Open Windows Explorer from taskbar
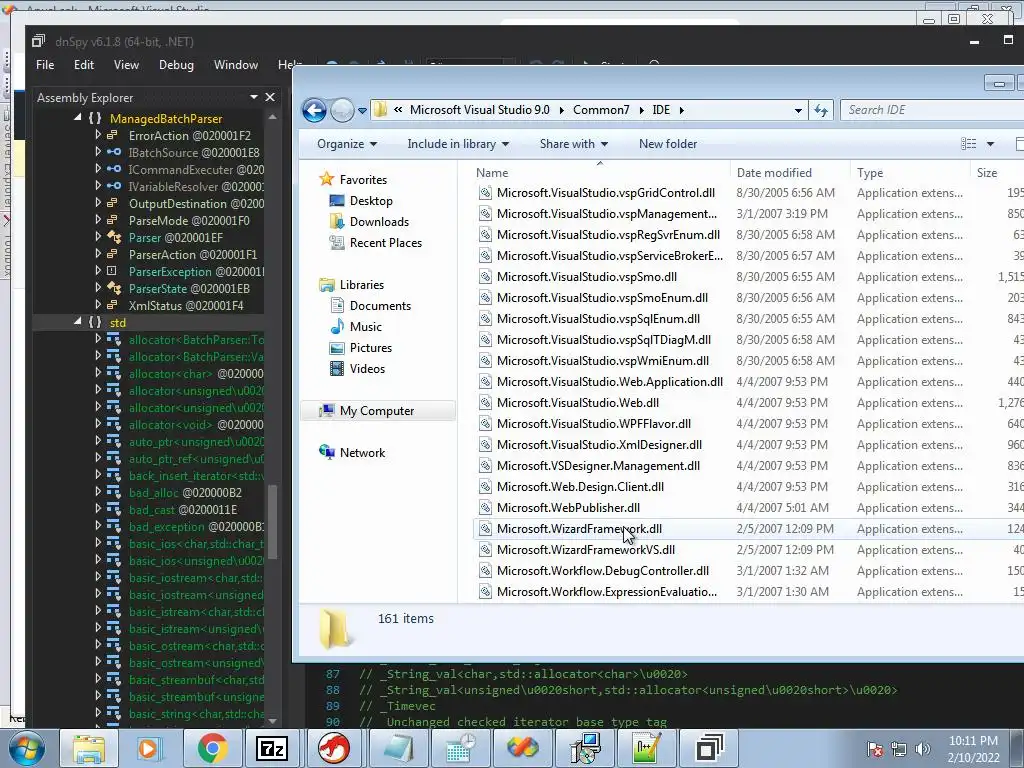Viewport: 1024px width, 768px height. point(88,748)
